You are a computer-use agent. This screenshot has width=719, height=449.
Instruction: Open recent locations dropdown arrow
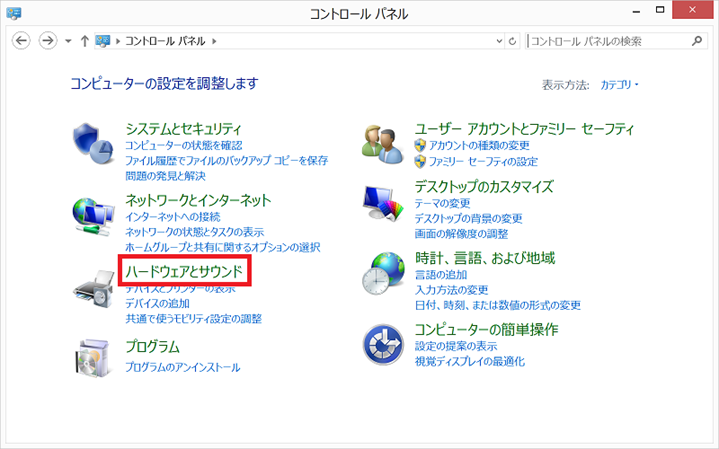[68, 41]
